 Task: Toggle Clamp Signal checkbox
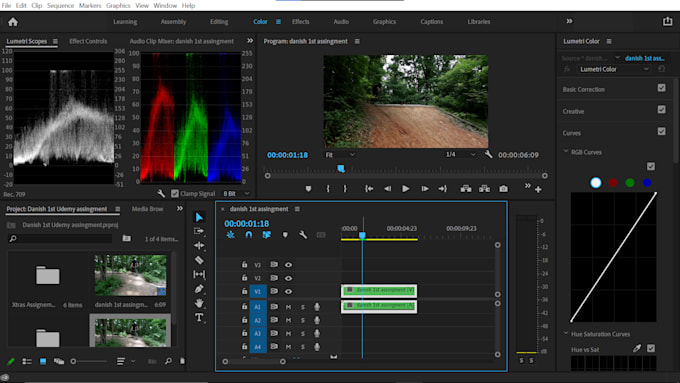(175, 193)
